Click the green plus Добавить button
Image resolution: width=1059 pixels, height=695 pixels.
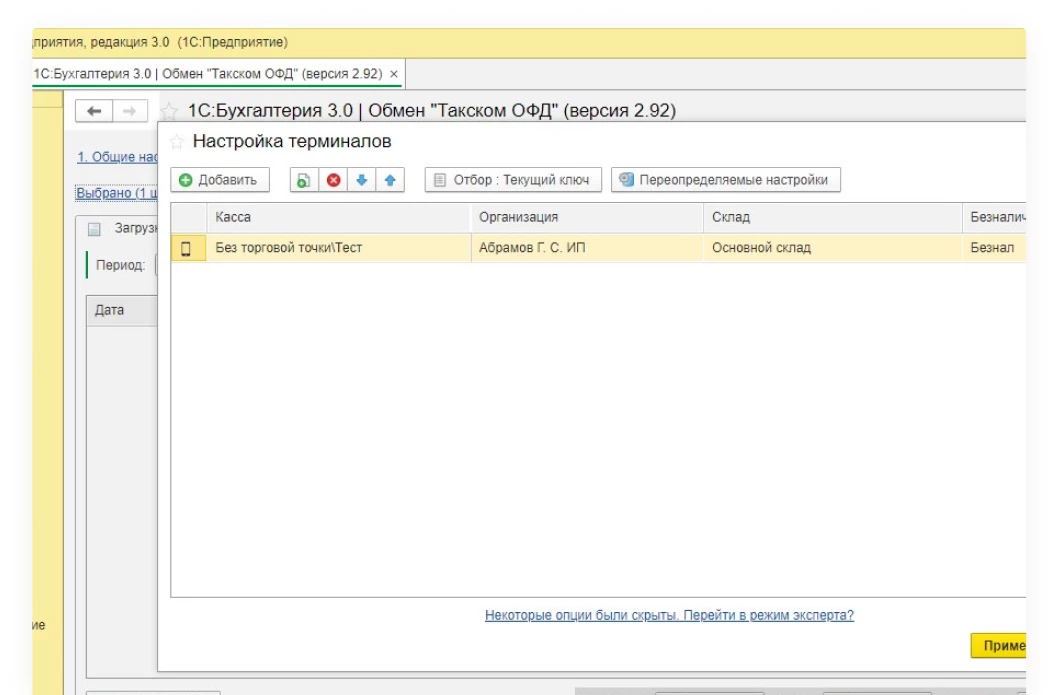[x=220, y=180]
